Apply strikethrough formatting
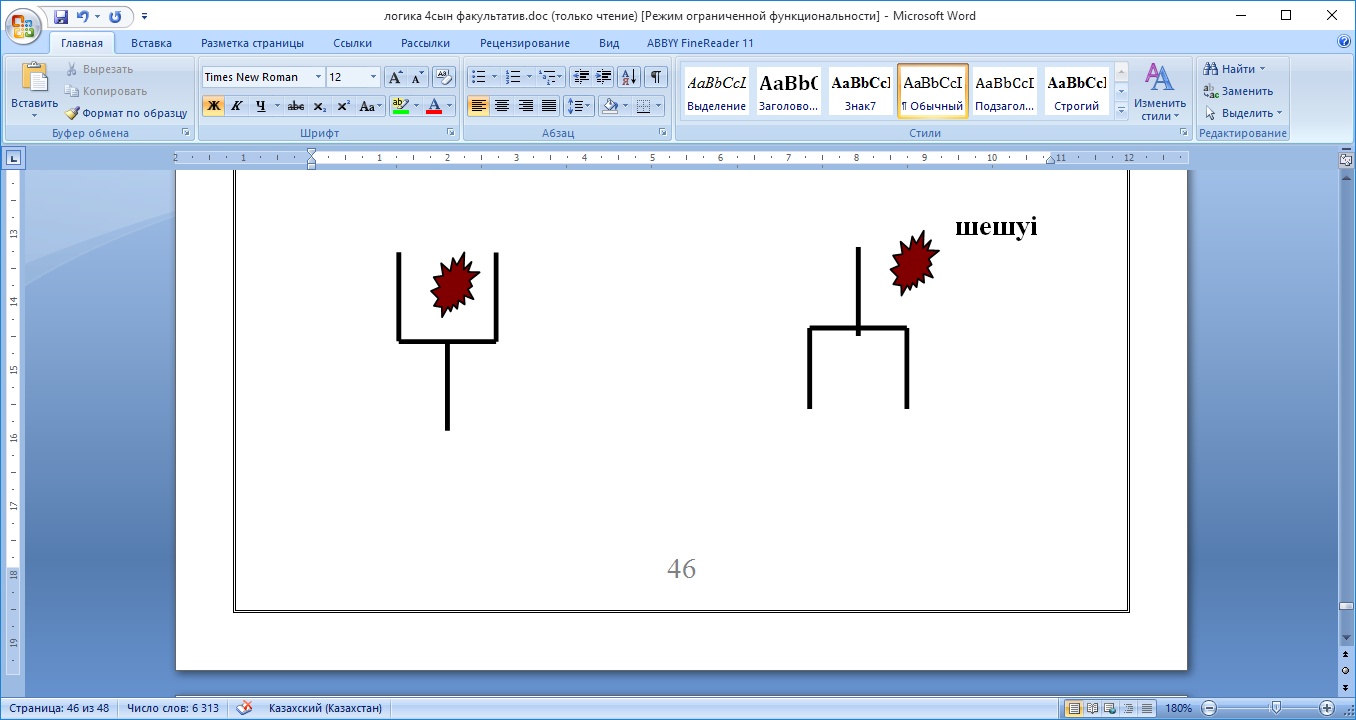 (x=295, y=106)
